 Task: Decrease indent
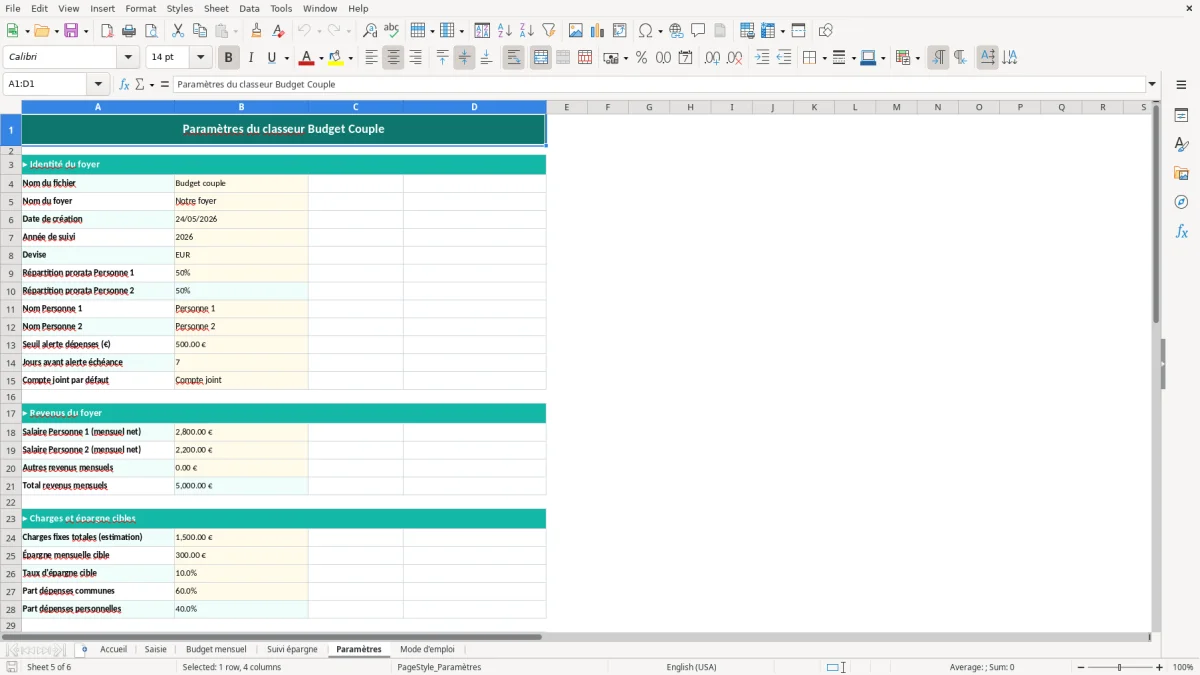[784, 58]
